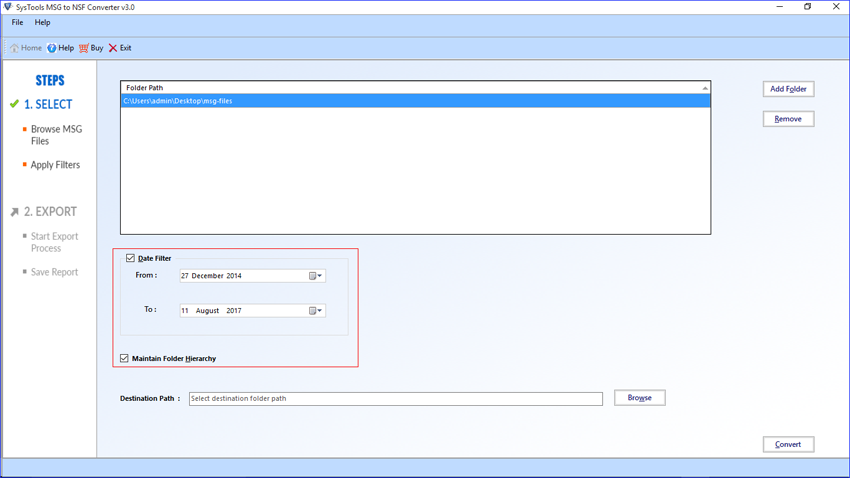Open the To date calendar dropdown
The height and width of the screenshot is (478, 850).
315,311
